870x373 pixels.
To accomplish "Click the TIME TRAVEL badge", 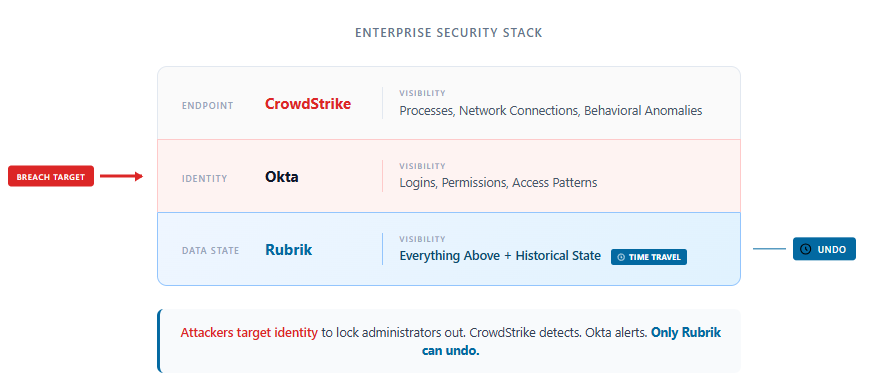I will pos(649,257).
